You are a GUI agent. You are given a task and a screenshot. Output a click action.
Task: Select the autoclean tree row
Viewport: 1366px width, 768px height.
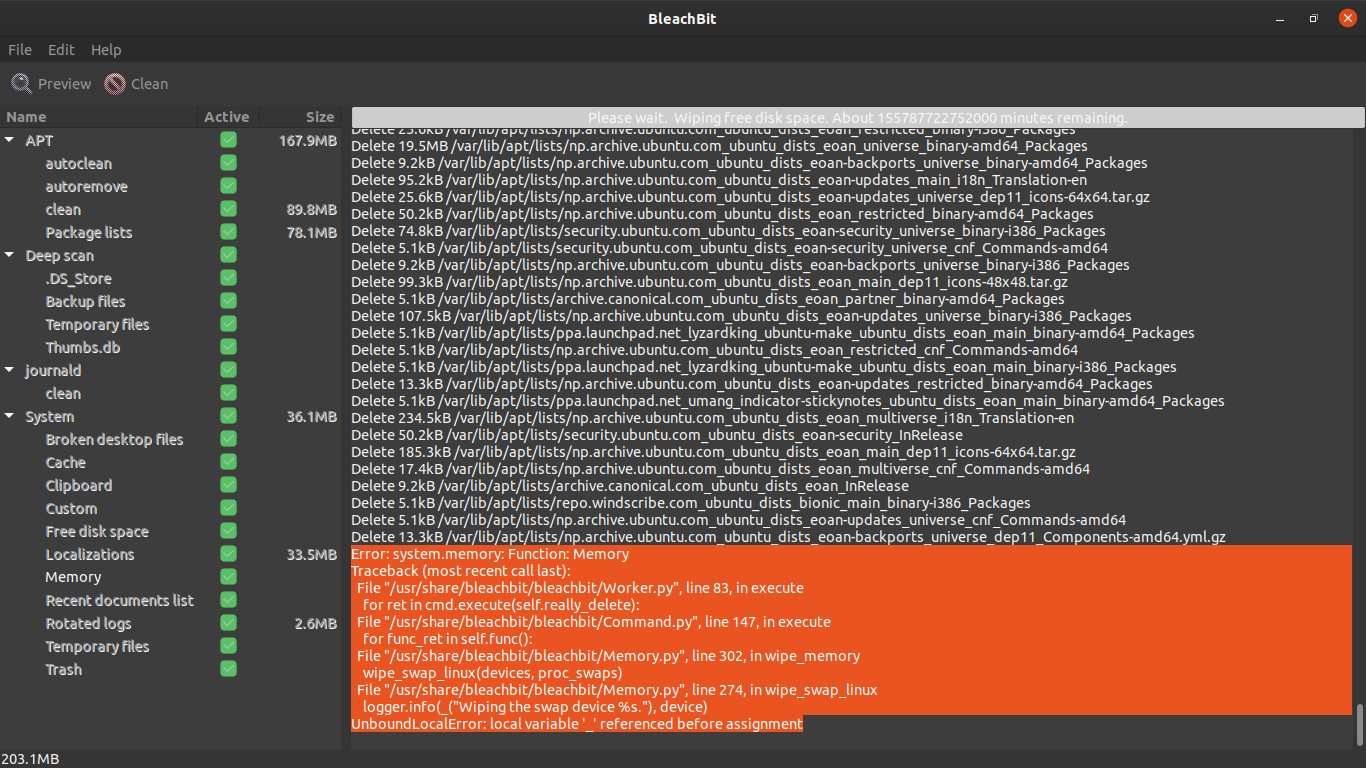pos(171,163)
